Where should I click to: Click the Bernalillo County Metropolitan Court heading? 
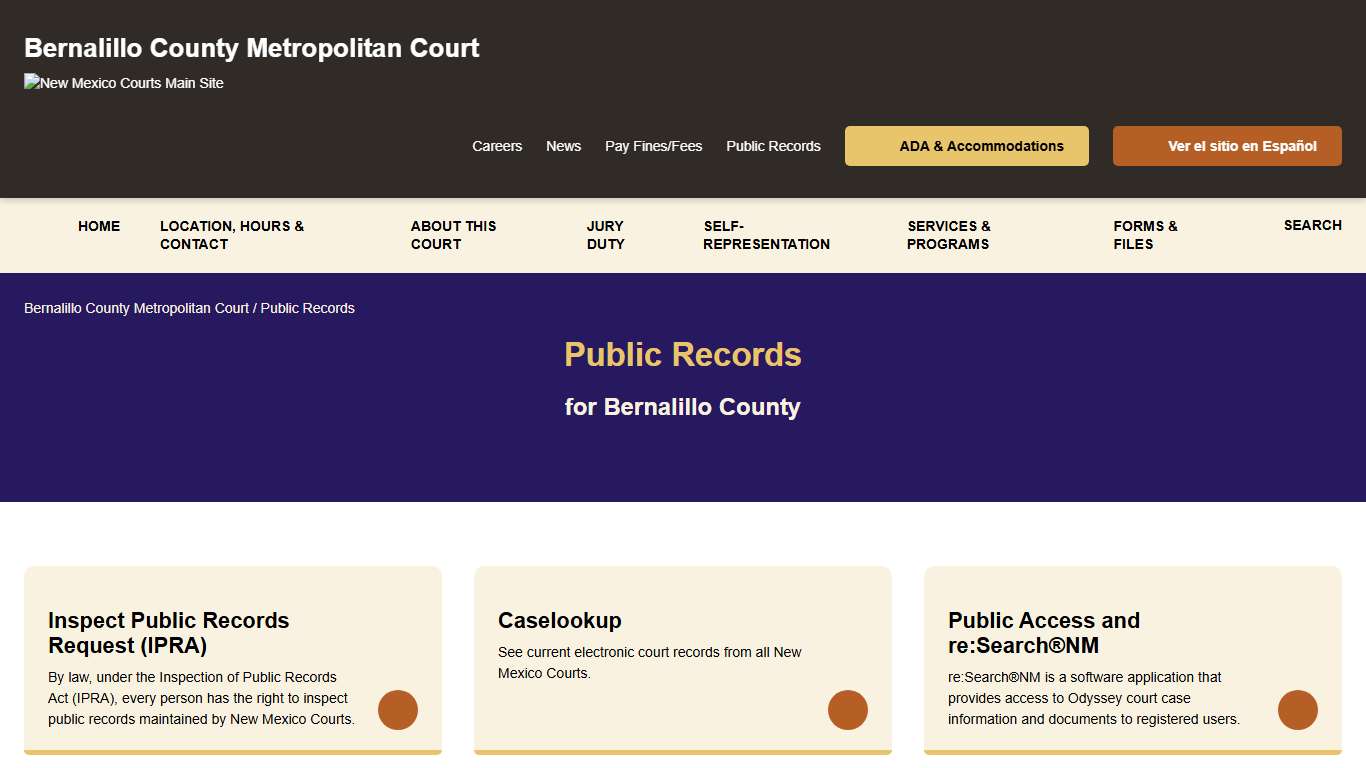(251, 47)
